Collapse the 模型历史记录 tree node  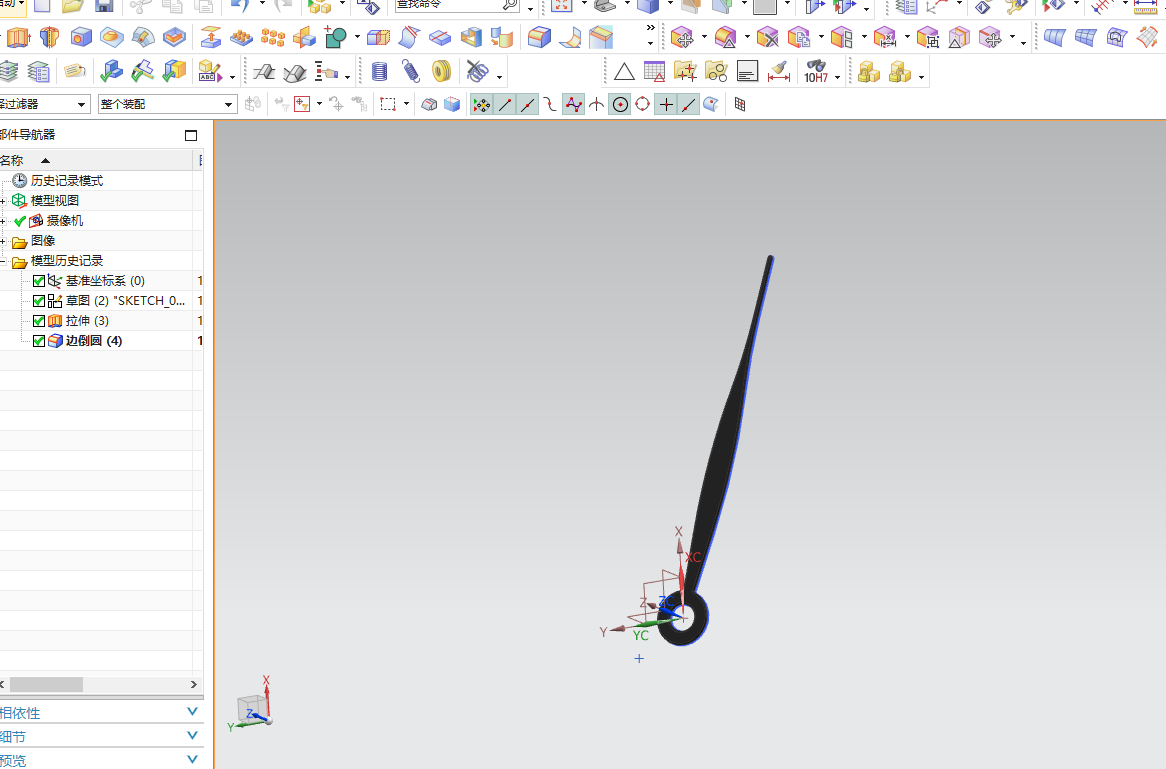[3, 262]
